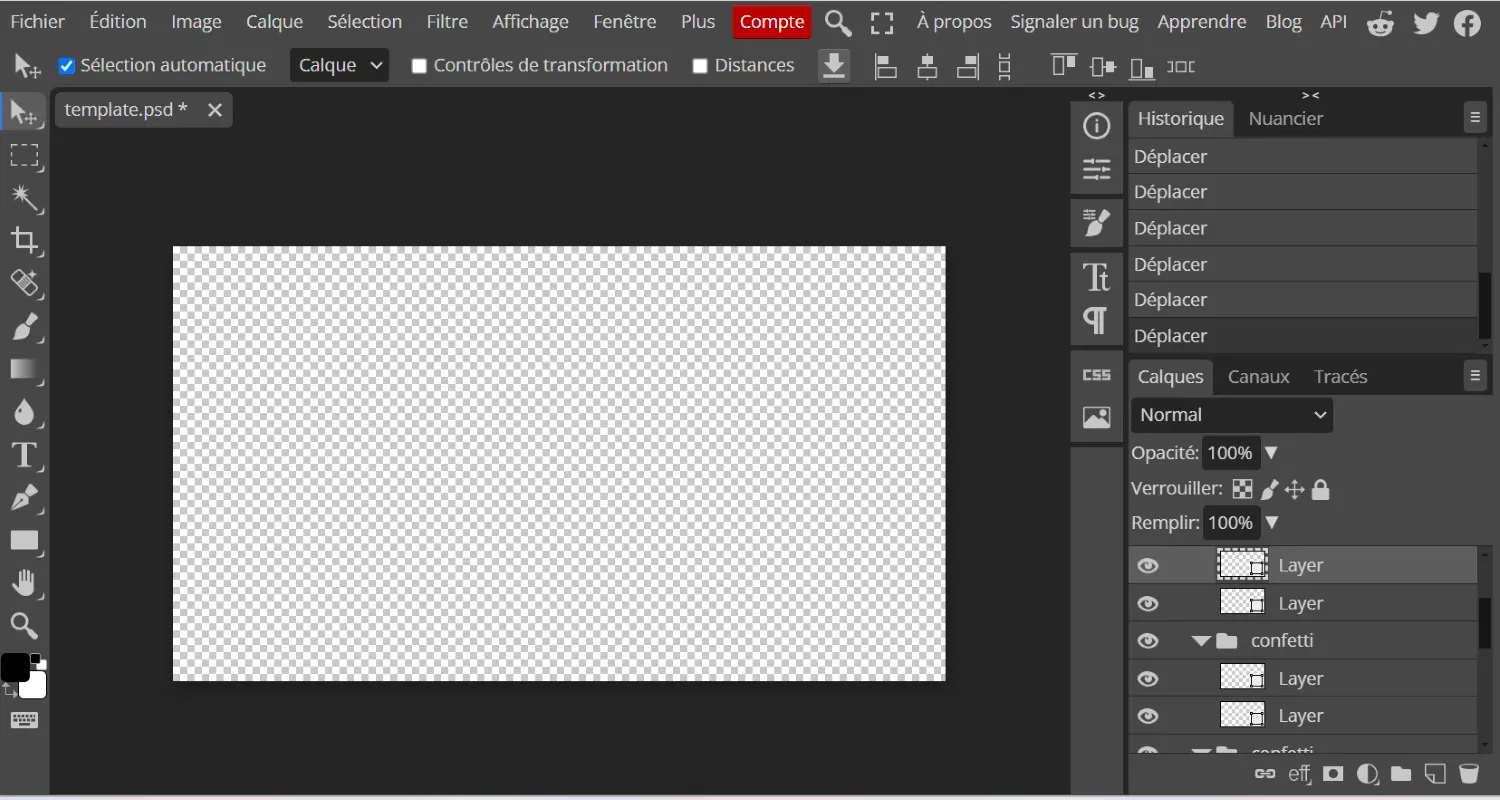Screen dimensions: 1500x800
Task: Add raster mask icon
Action: tap(1333, 773)
